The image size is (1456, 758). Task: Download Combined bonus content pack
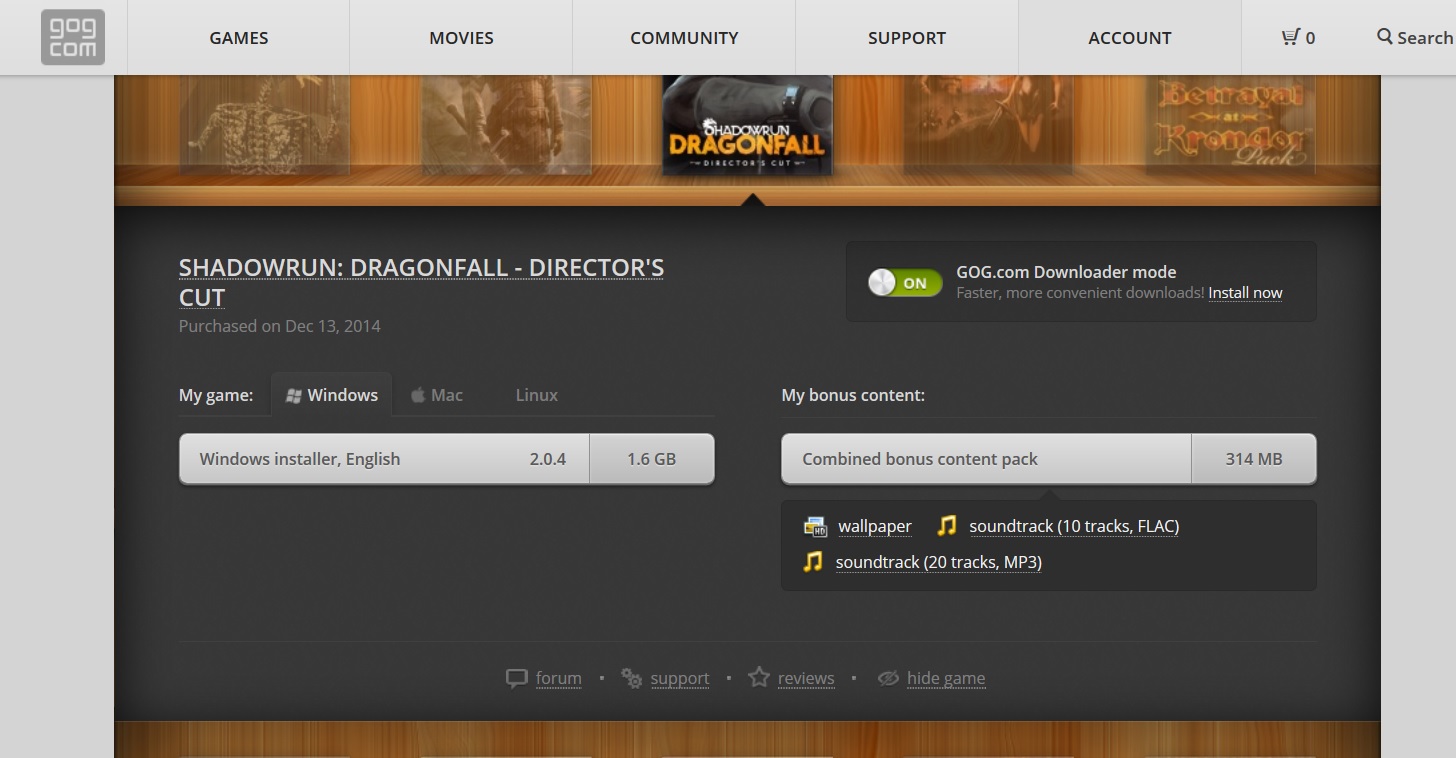tap(986, 459)
